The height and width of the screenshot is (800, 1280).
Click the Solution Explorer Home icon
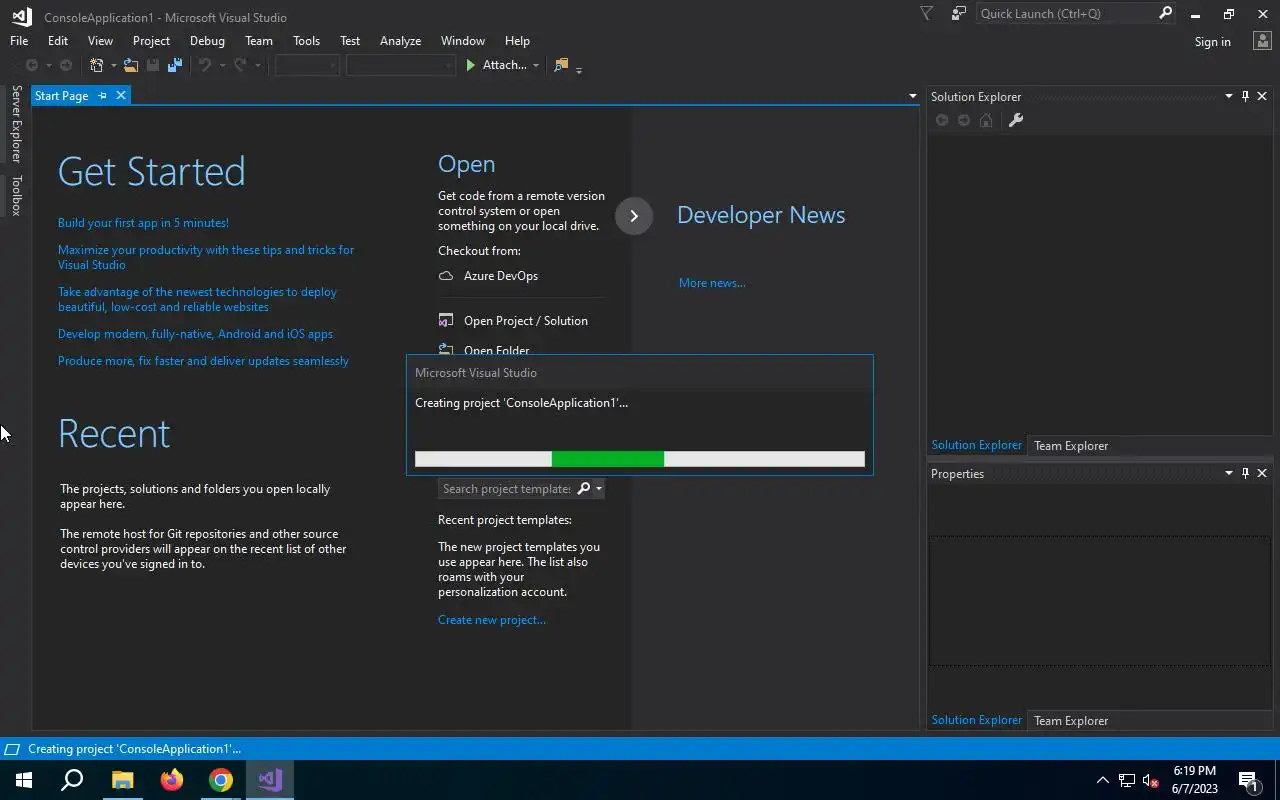(986, 120)
